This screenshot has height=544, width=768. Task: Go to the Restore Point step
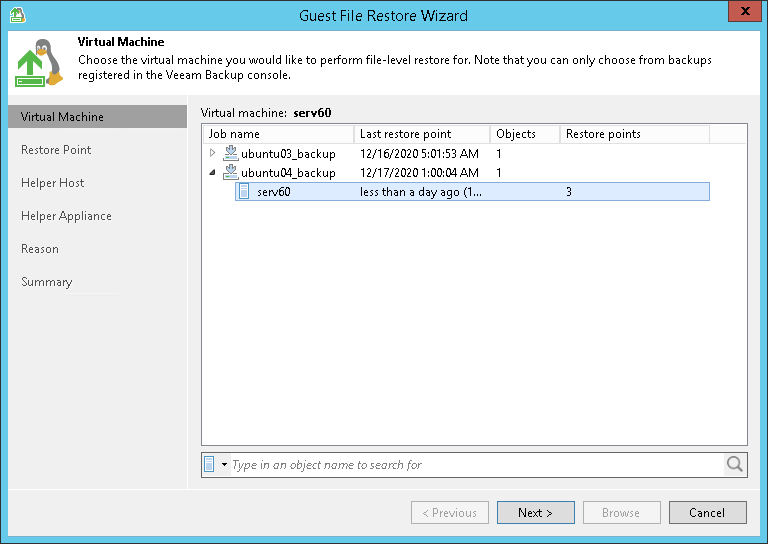coord(56,150)
